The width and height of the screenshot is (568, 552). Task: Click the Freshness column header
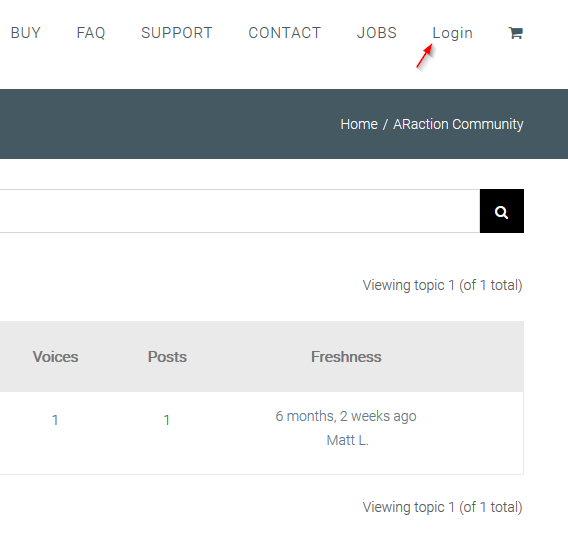(346, 357)
